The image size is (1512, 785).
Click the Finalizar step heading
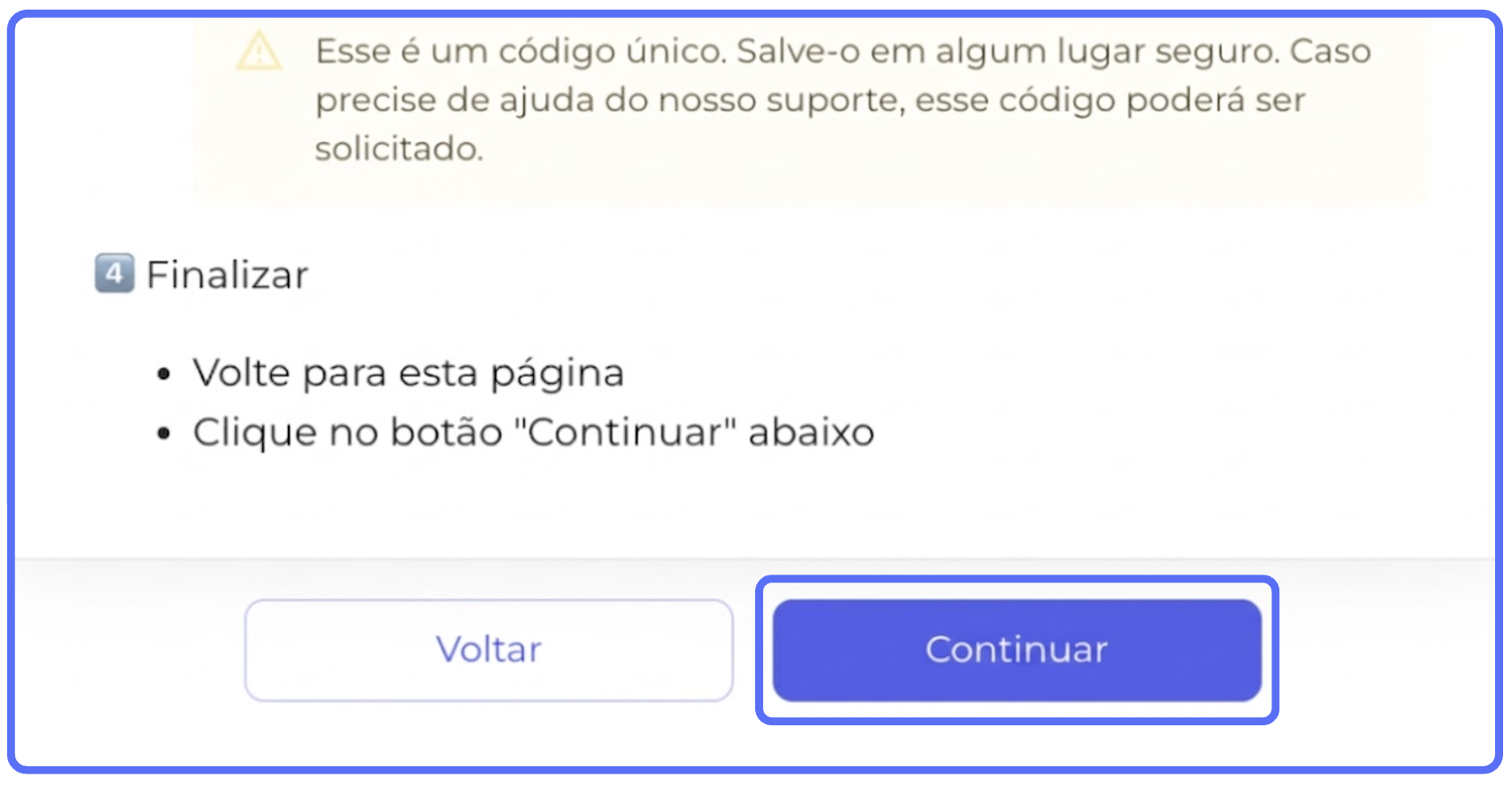(x=227, y=275)
